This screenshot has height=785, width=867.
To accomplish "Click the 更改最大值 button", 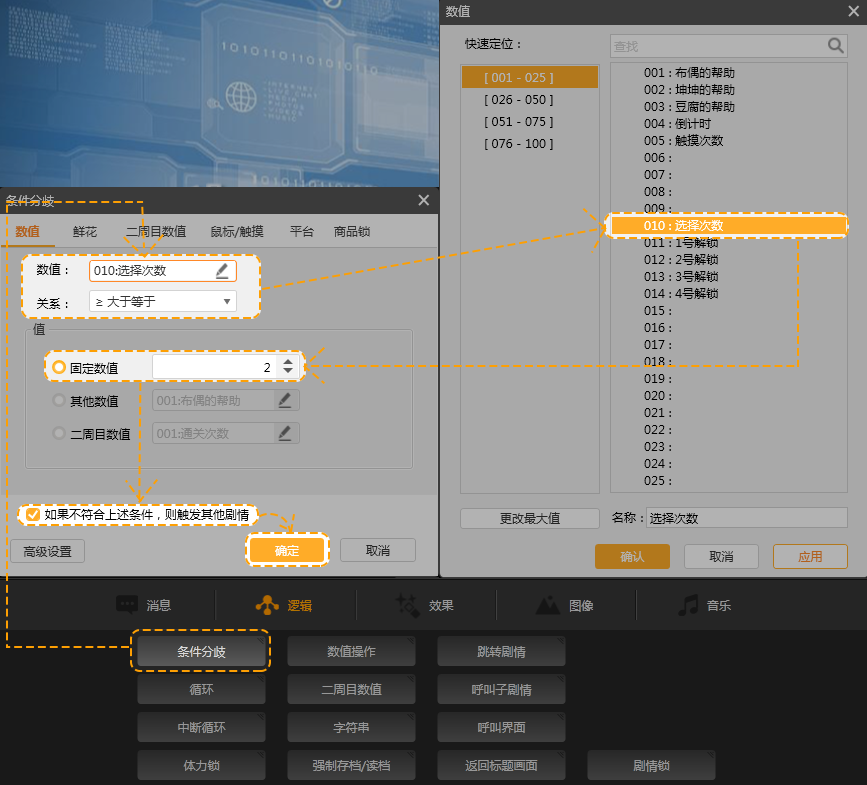I will point(529,518).
